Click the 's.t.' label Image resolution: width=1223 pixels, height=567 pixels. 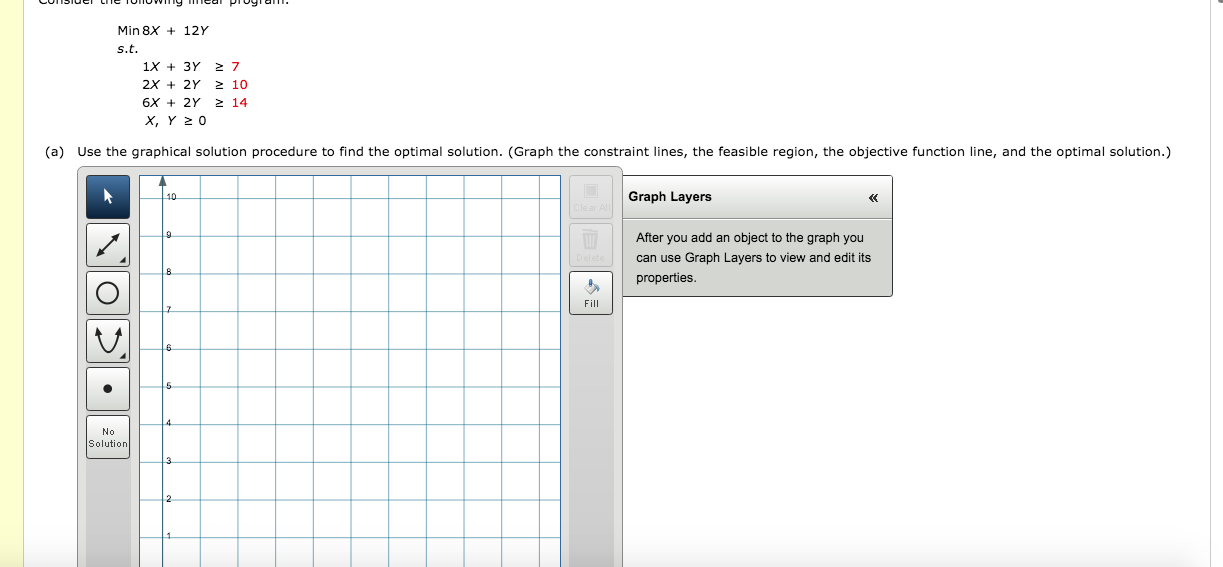tap(127, 48)
